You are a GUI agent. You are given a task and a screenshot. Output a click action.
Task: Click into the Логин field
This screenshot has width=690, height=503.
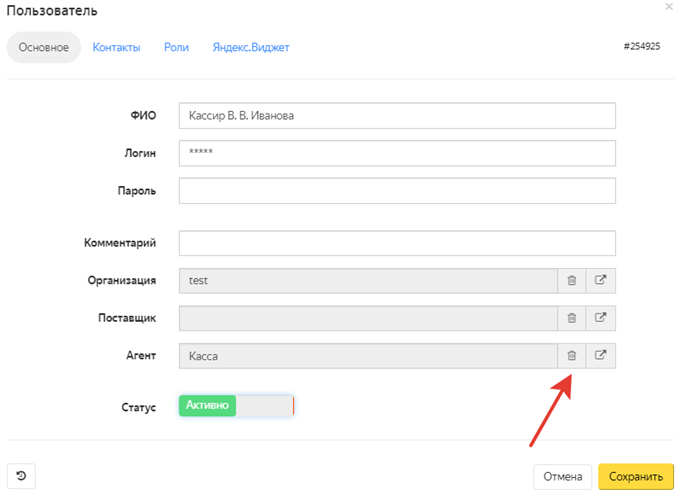point(397,153)
